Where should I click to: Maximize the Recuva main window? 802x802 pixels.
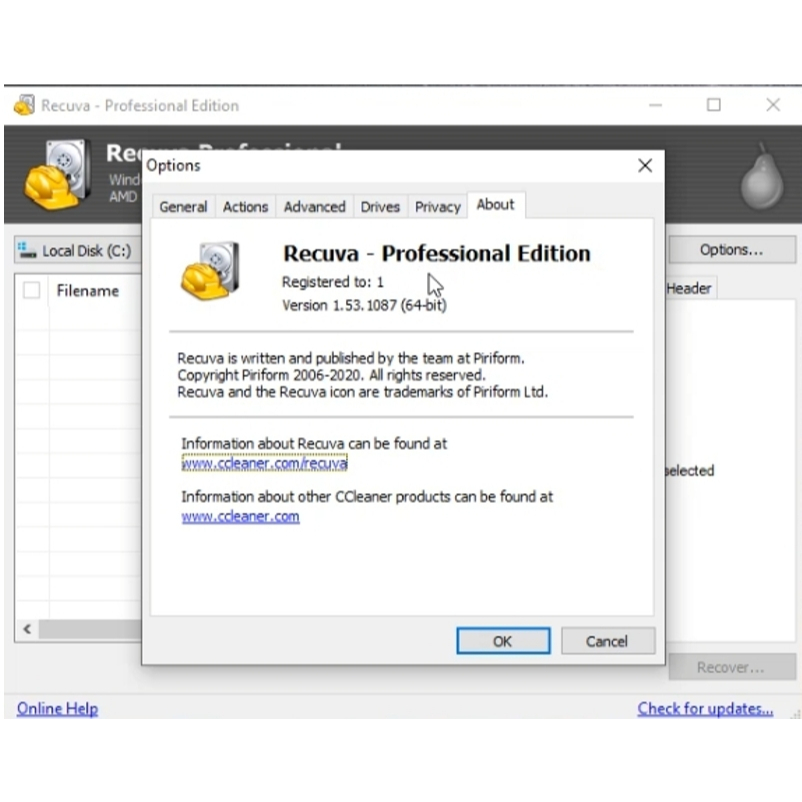tap(714, 105)
